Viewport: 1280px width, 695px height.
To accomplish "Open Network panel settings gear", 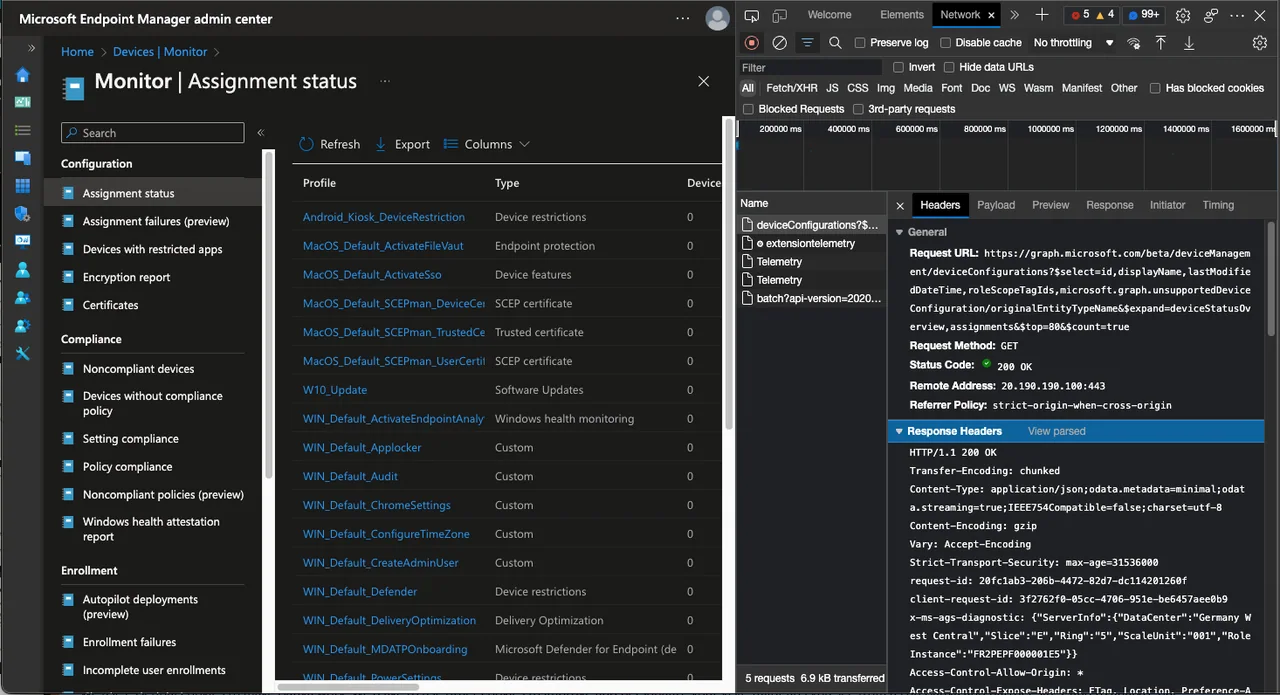I will click(1260, 43).
